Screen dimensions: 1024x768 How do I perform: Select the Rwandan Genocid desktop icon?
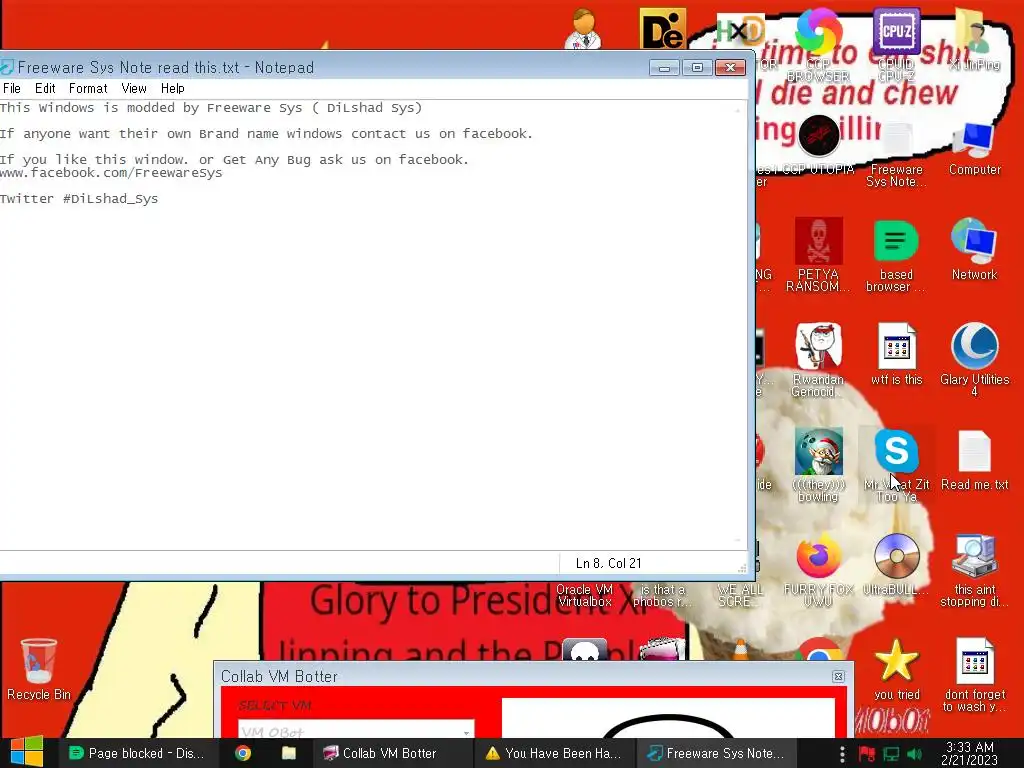click(818, 360)
